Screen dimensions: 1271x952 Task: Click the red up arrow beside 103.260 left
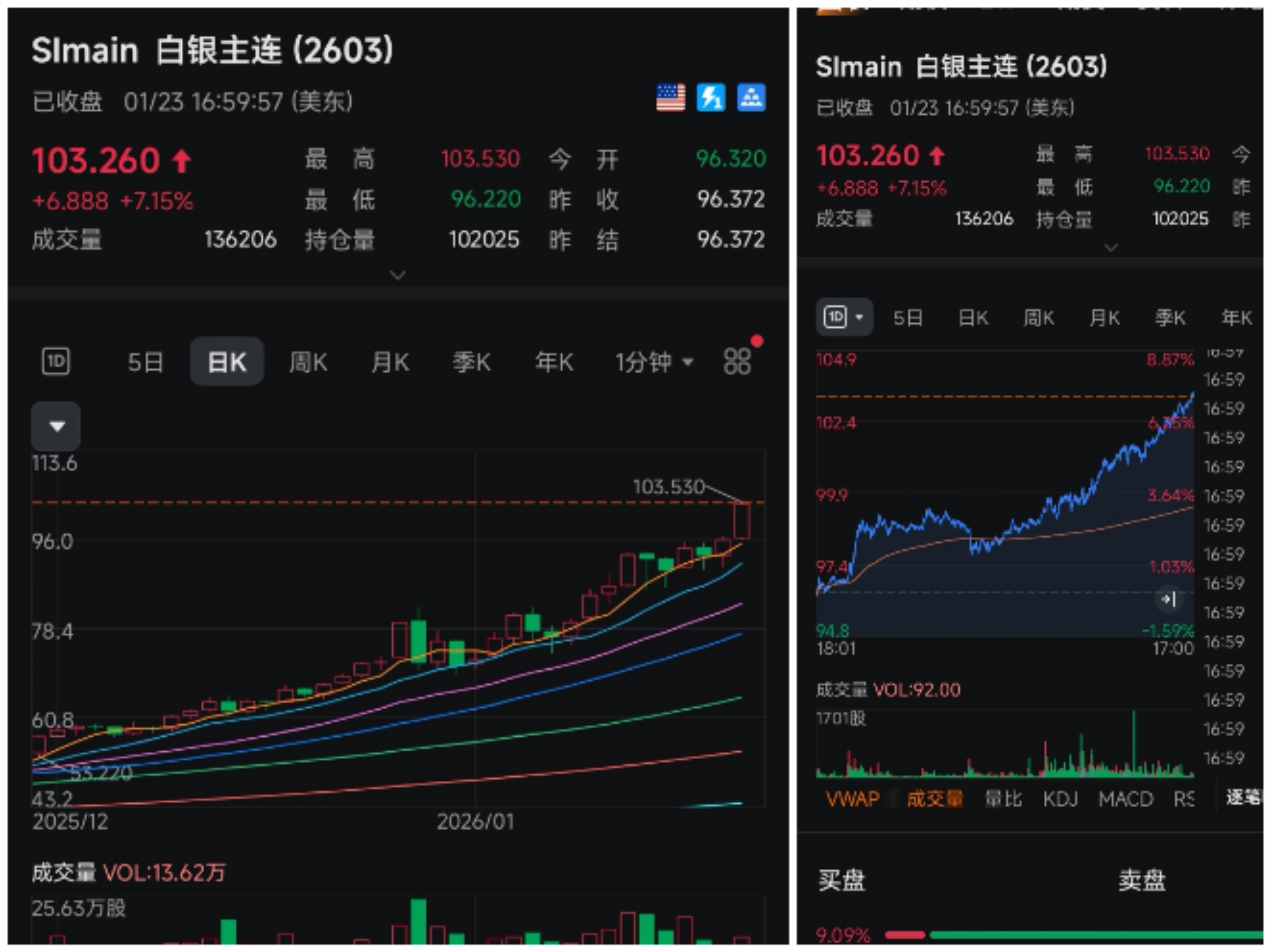pos(182,161)
